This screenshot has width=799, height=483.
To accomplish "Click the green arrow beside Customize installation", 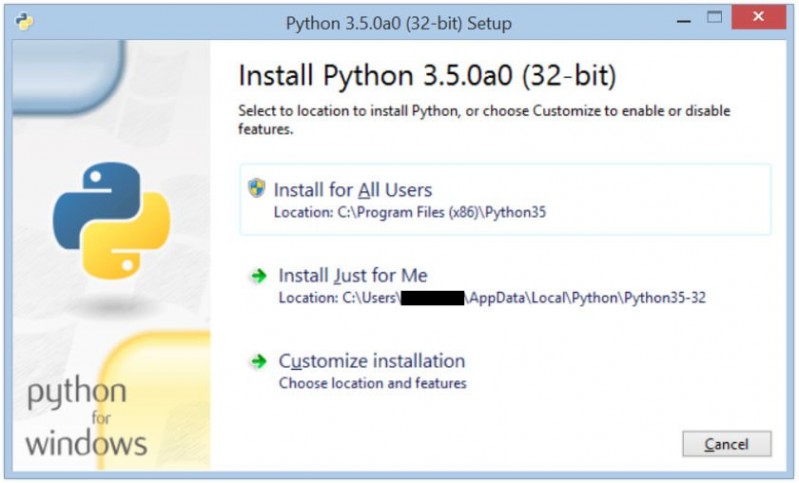I will tap(260, 362).
